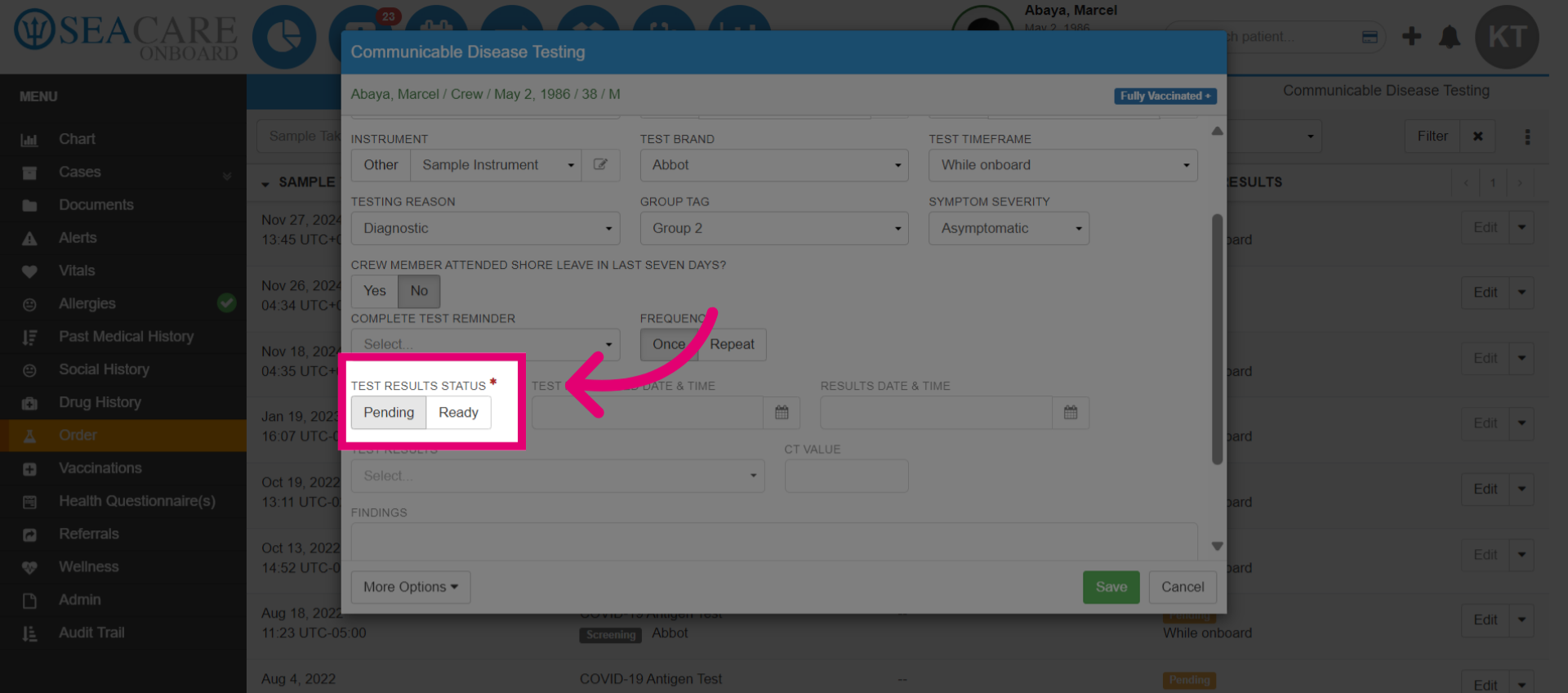Viewport: 1568px width, 693px height.
Task: Cancel the testing dialog
Action: click(x=1183, y=587)
